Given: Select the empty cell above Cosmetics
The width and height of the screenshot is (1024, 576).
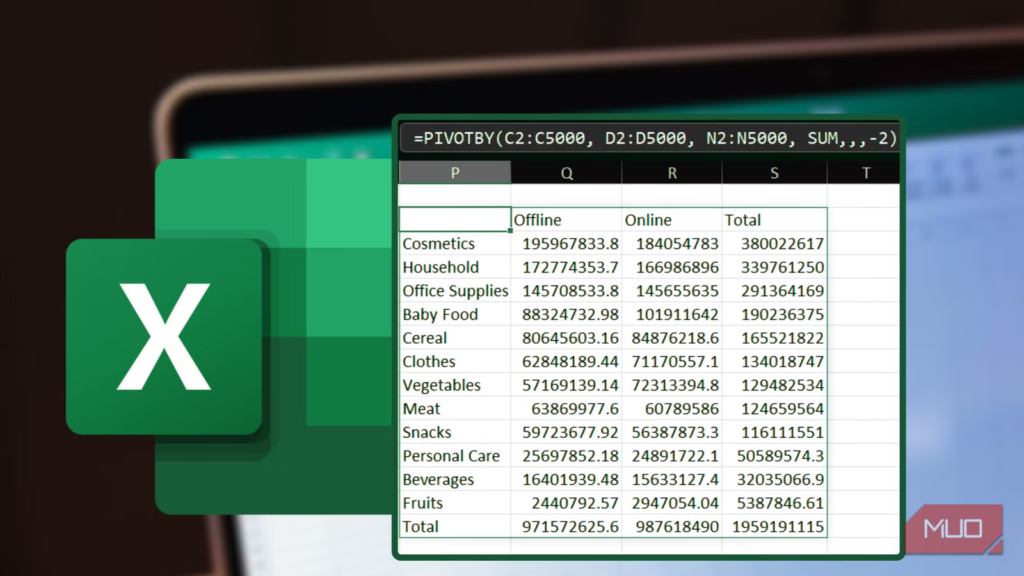Looking at the screenshot, I should click(x=455, y=219).
